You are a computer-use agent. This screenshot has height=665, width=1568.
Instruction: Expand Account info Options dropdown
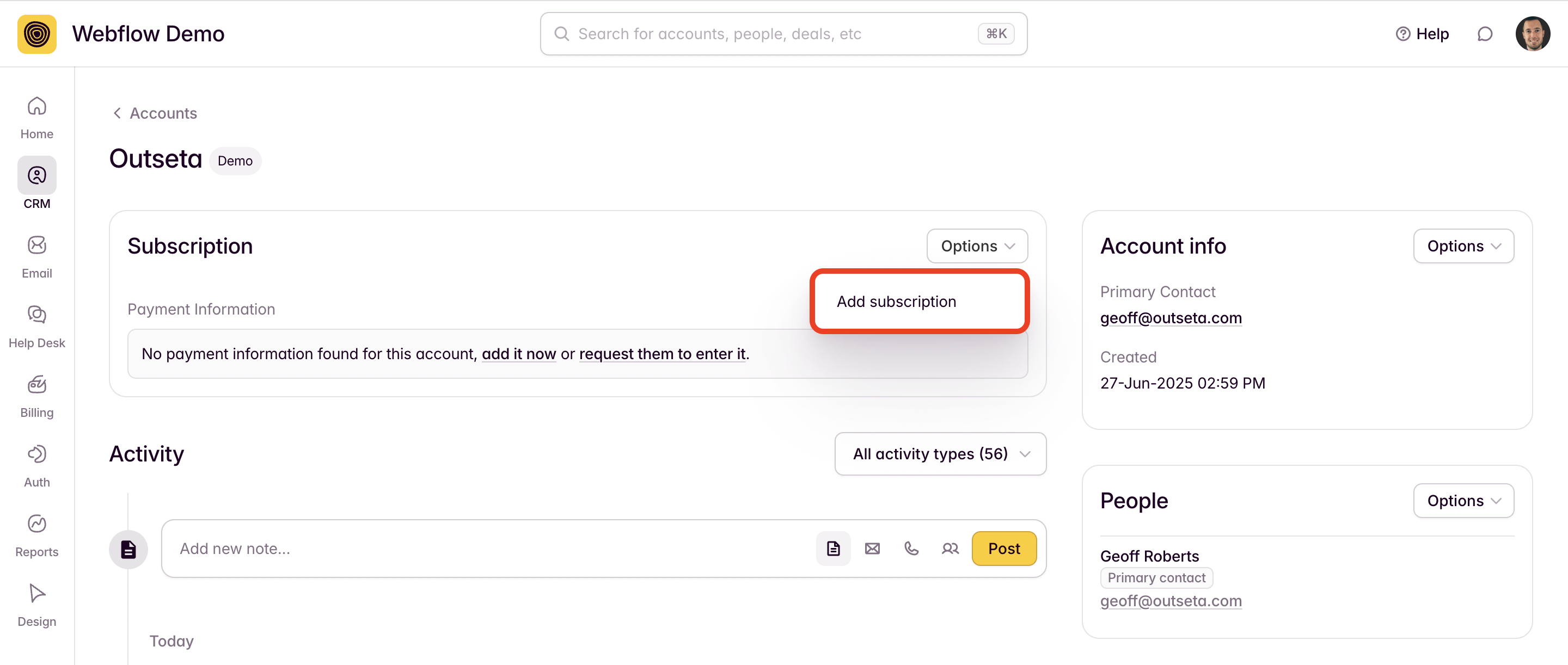1463,246
